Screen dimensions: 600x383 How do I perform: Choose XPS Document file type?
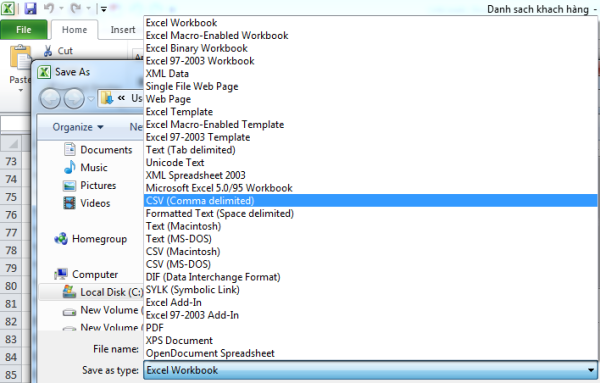(370, 341)
